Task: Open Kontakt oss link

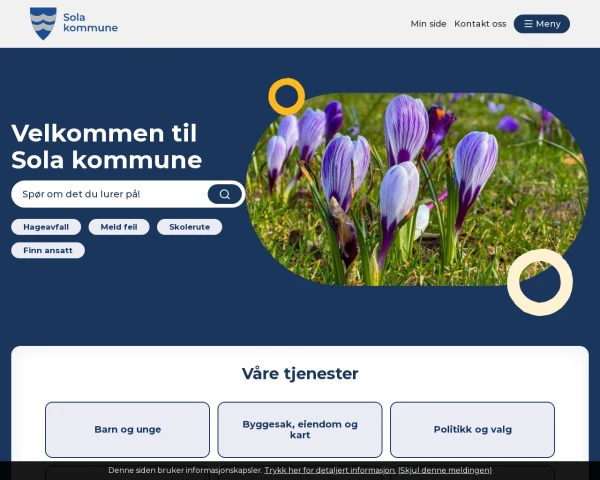Action: [x=480, y=24]
